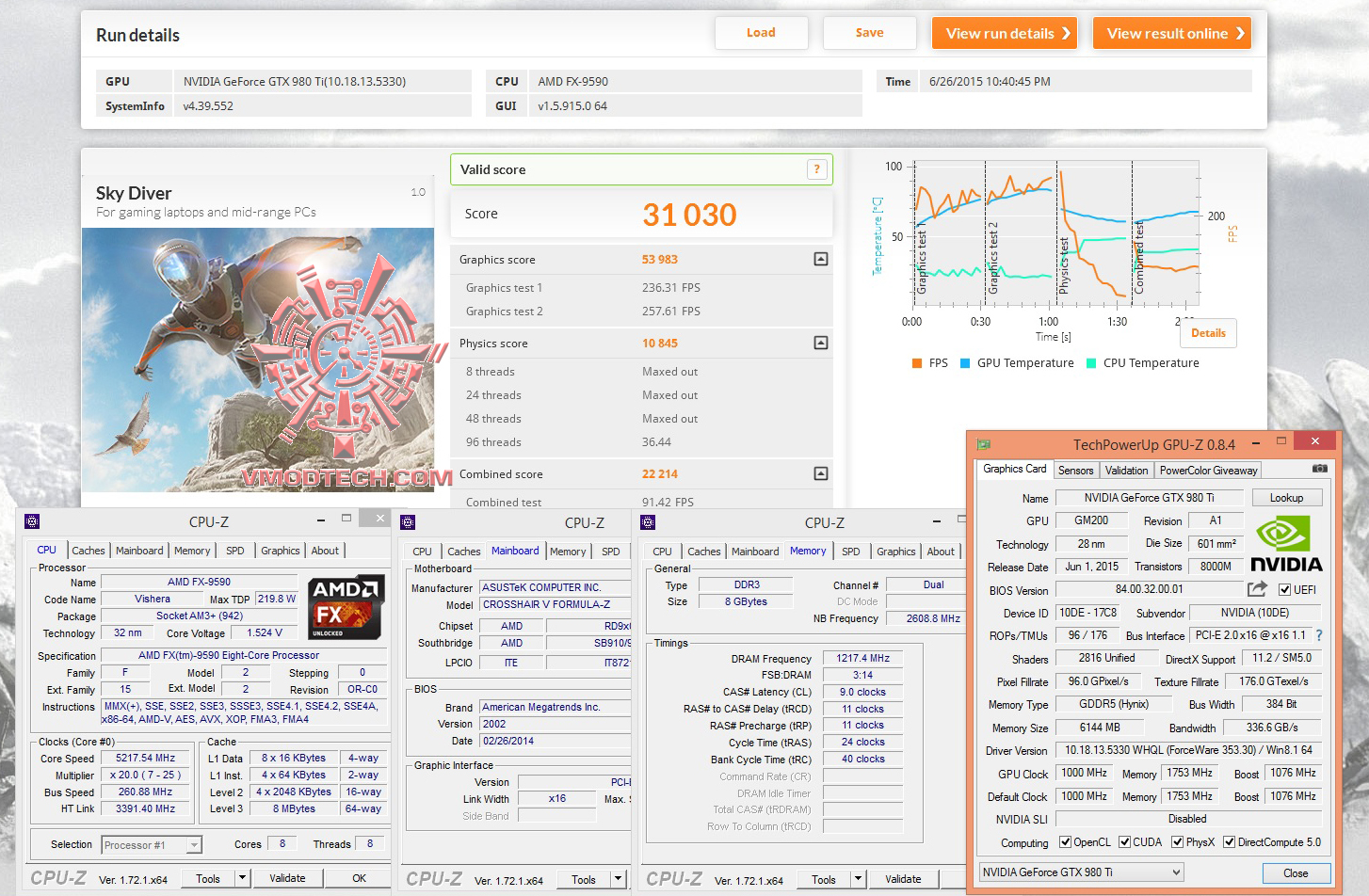
Task: Click the Sky Diver benchmark thumbnail
Action: [x=258, y=360]
